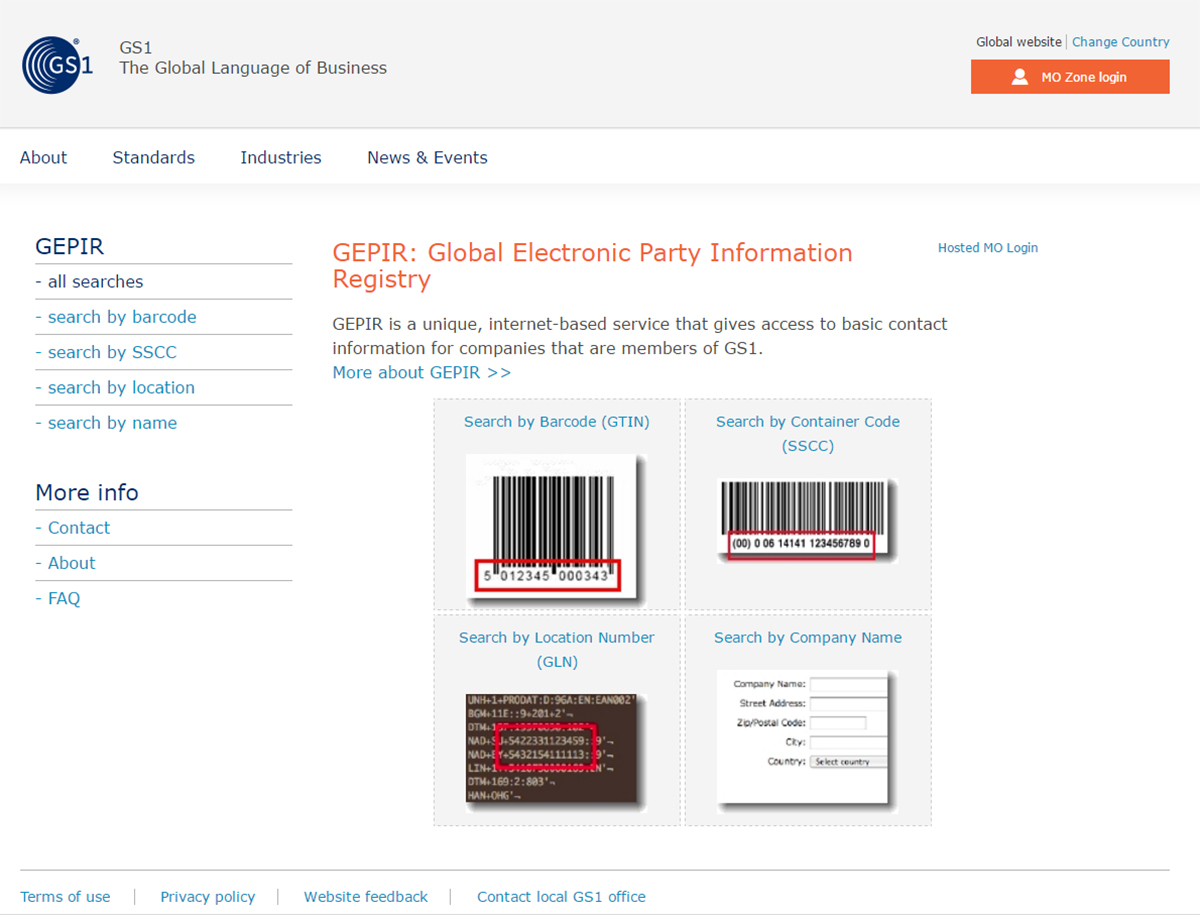Image resolution: width=1200 pixels, height=915 pixels.
Task: Click the company name form image
Action: 807,741
